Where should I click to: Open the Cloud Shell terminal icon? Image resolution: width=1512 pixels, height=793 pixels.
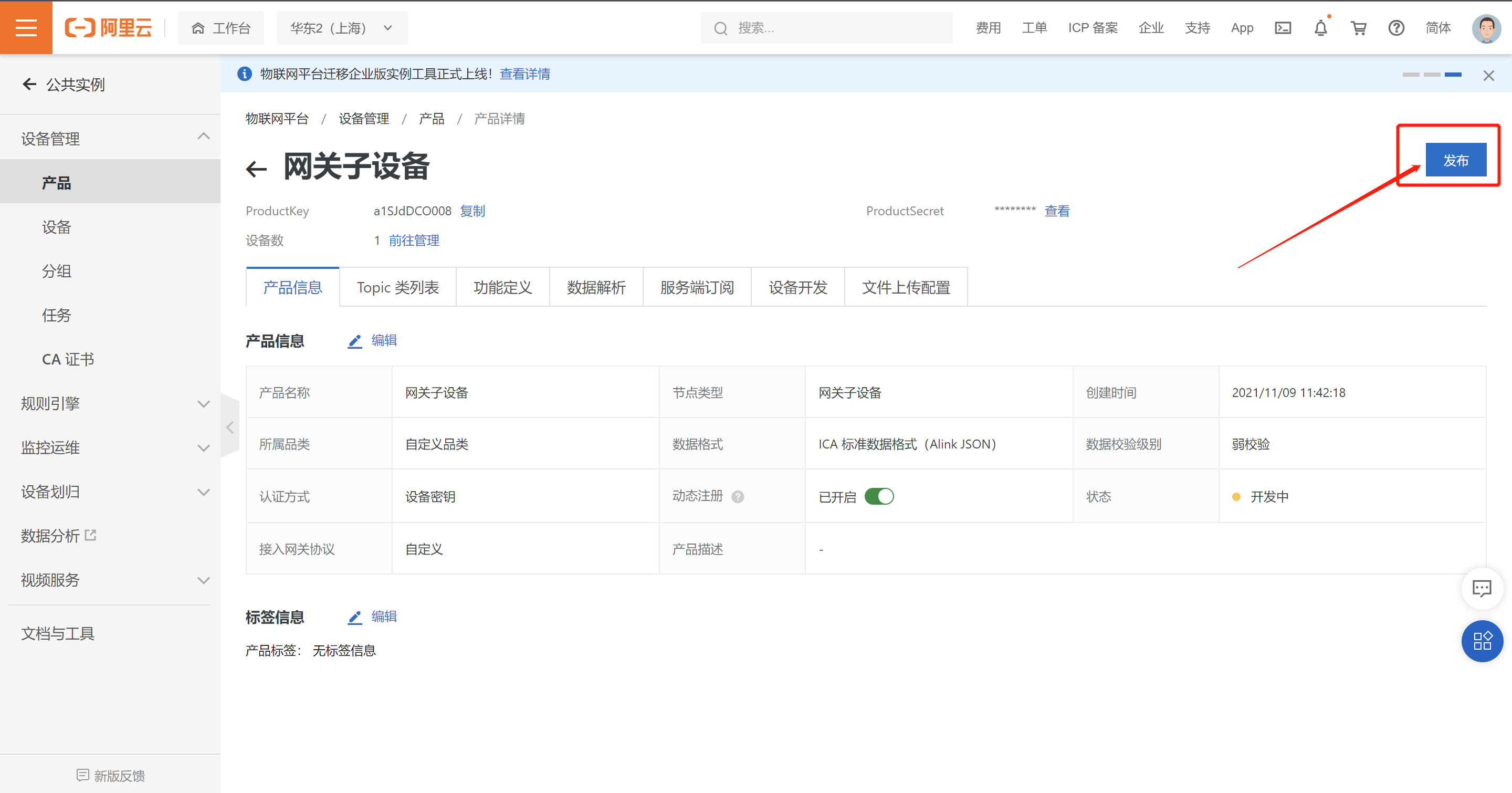click(x=1283, y=28)
